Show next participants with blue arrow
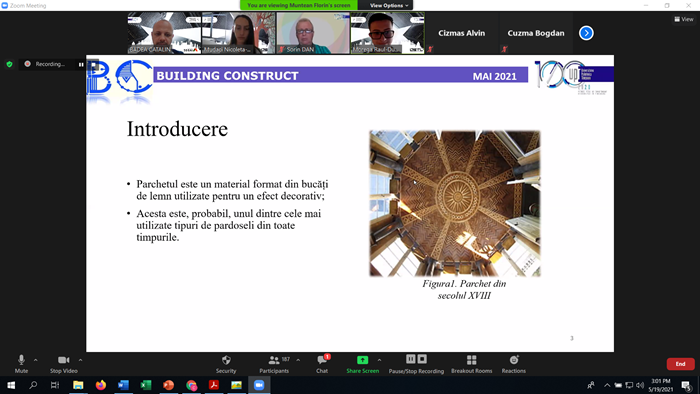Viewport: 700px width, 394px height. 586,33
